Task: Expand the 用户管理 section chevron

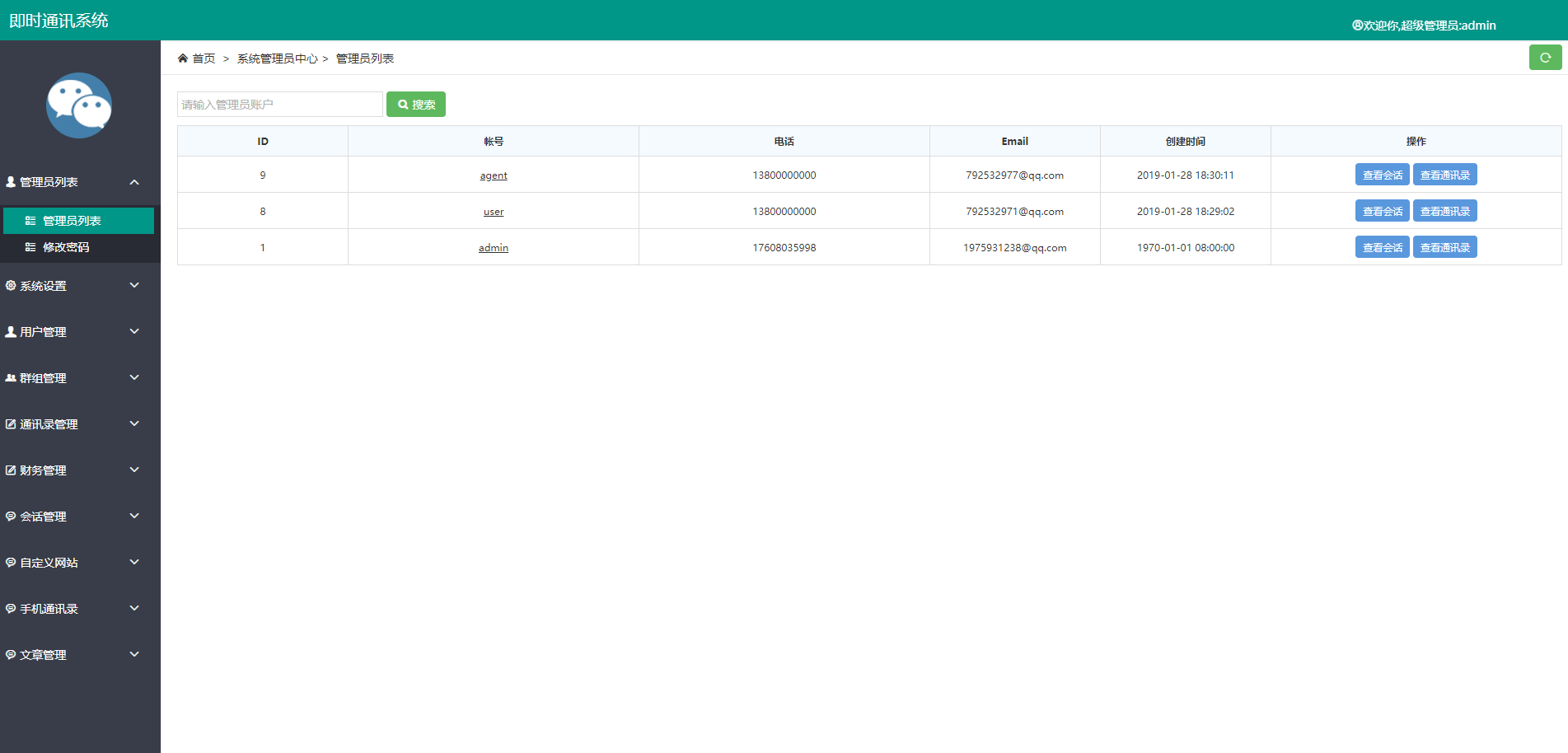Action: [134, 332]
